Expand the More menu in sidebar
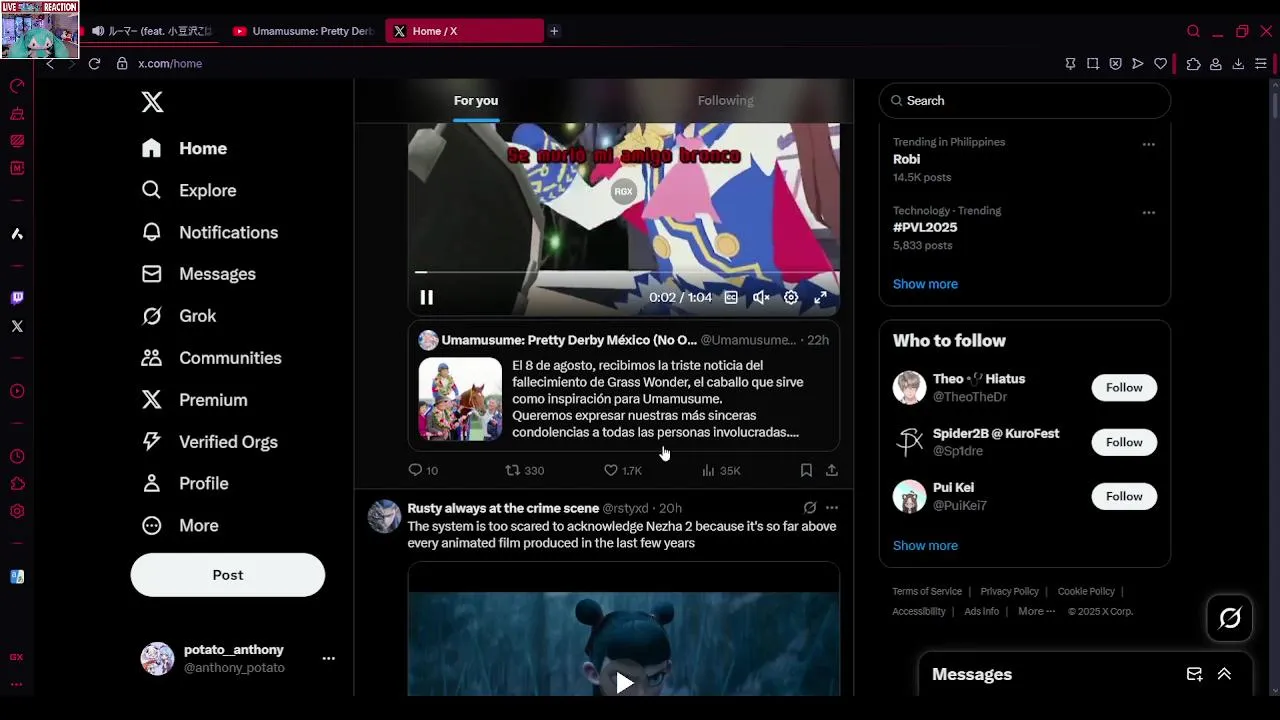 180,525
